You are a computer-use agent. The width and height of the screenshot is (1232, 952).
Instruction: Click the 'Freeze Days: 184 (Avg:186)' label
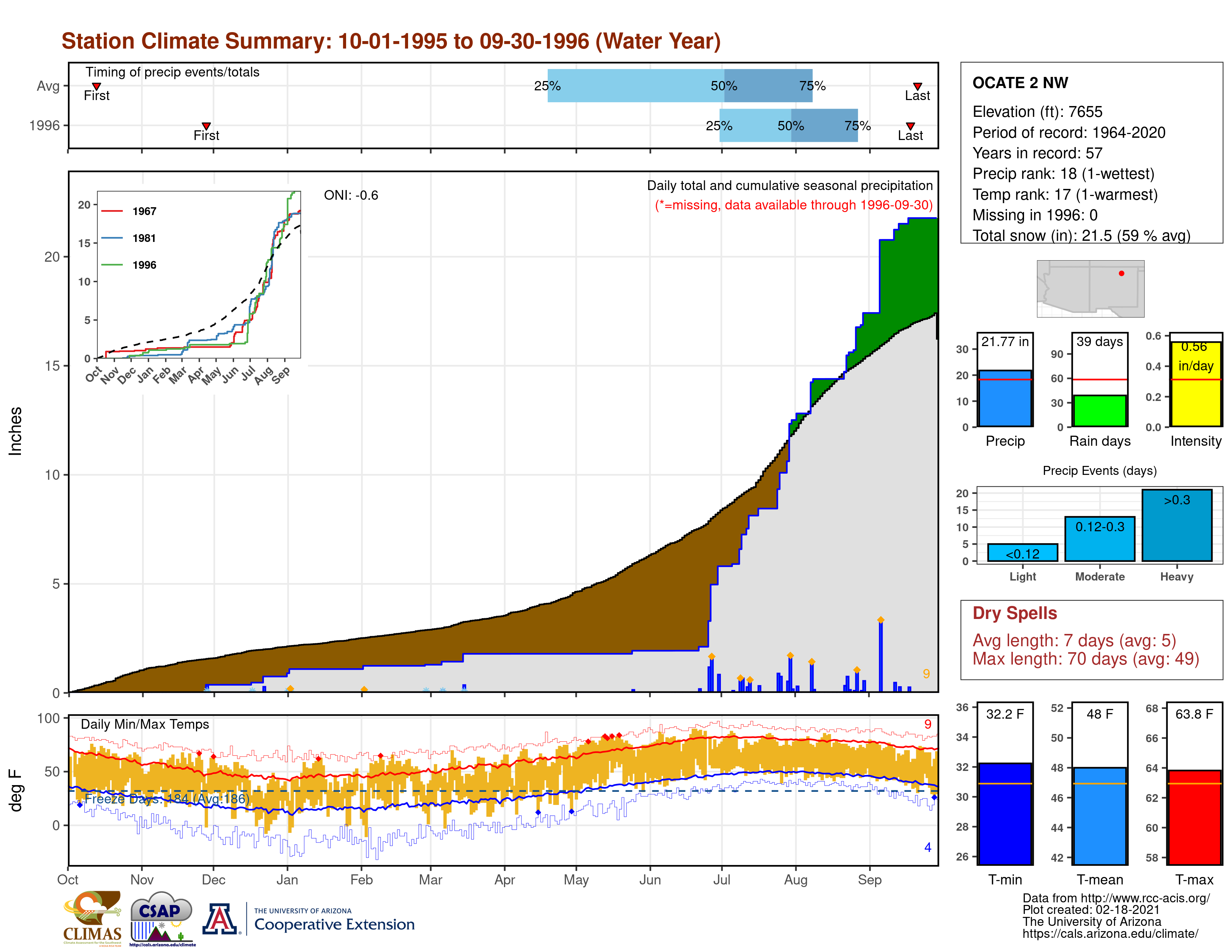pos(167,799)
